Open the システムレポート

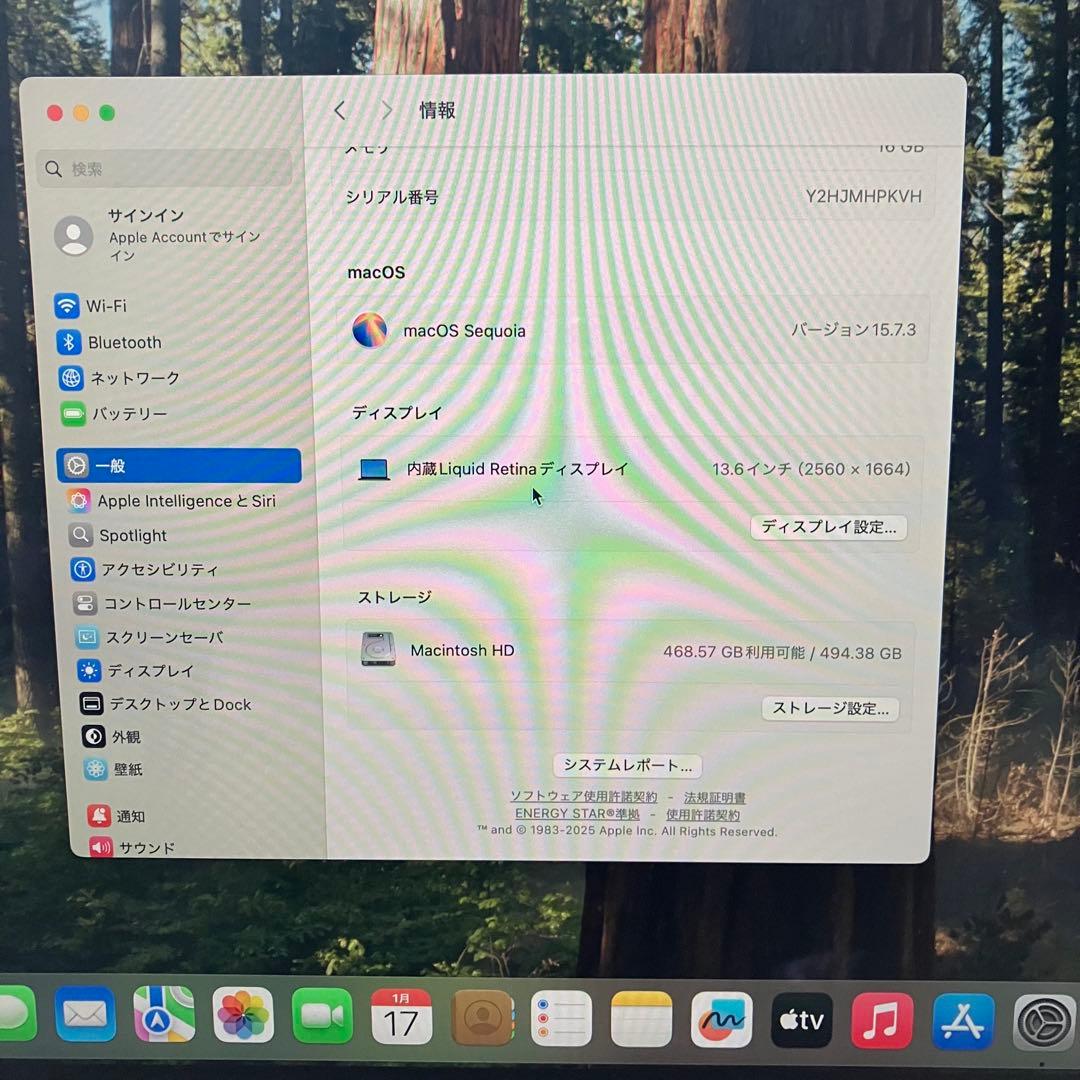628,765
